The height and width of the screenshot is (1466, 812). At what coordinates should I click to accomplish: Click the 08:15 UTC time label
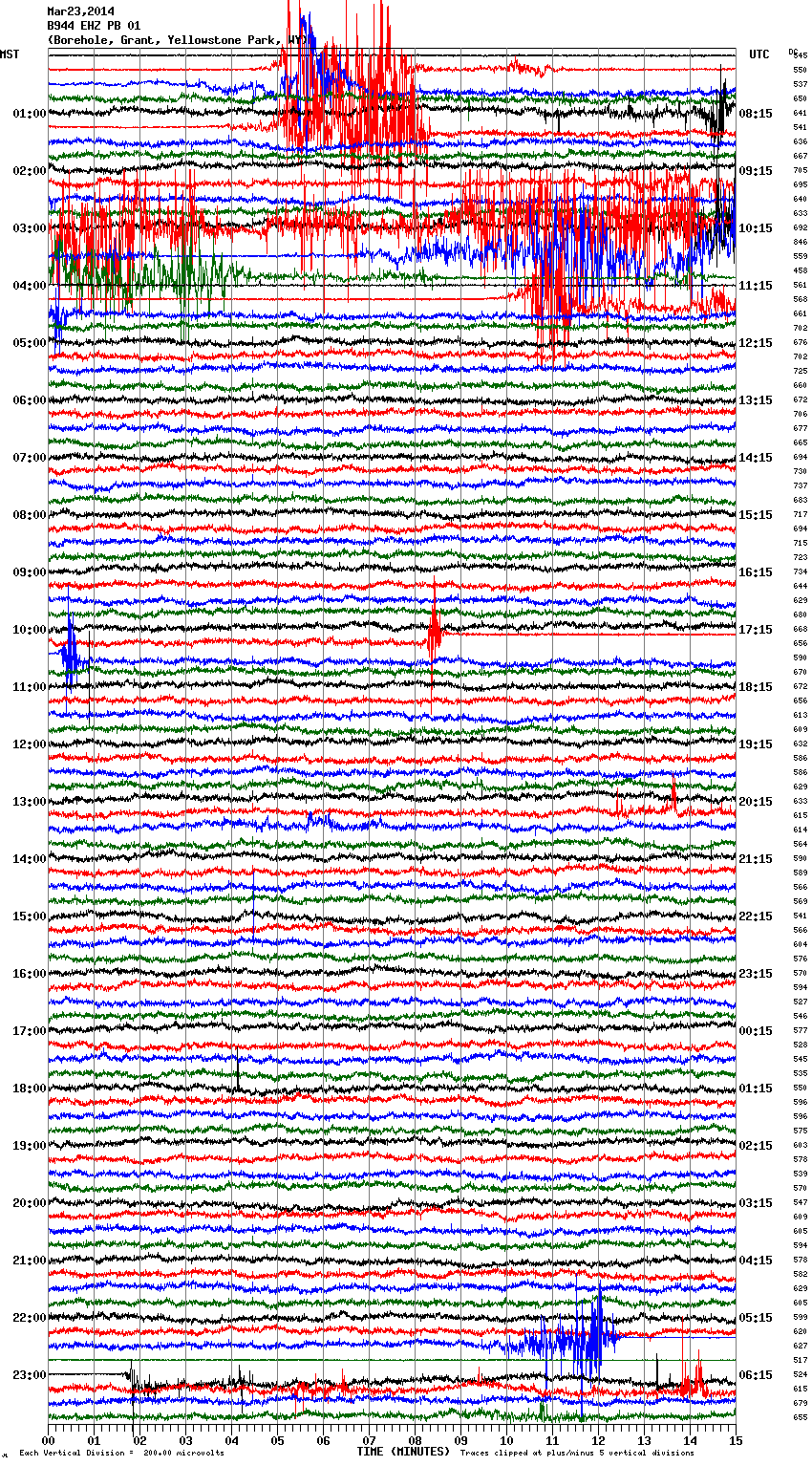click(756, 114)
